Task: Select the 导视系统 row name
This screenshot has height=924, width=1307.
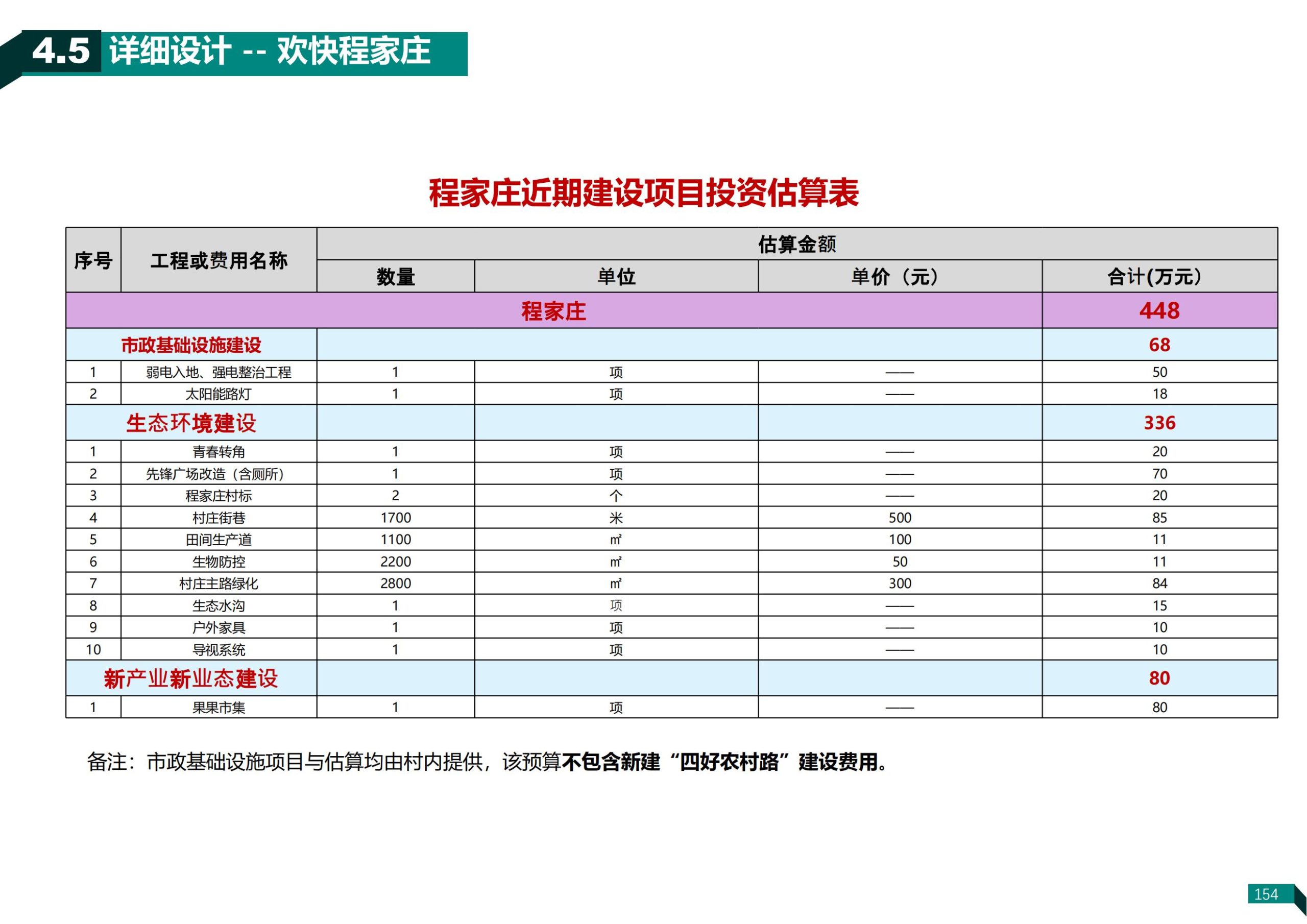Action: pyautogui.click(x=219, y=650)
